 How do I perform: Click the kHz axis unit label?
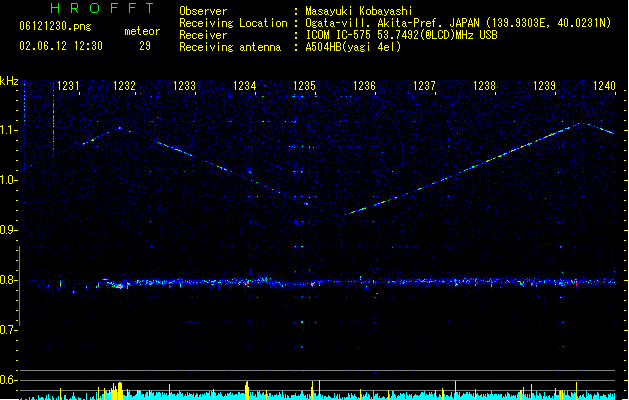click(9, 81)
